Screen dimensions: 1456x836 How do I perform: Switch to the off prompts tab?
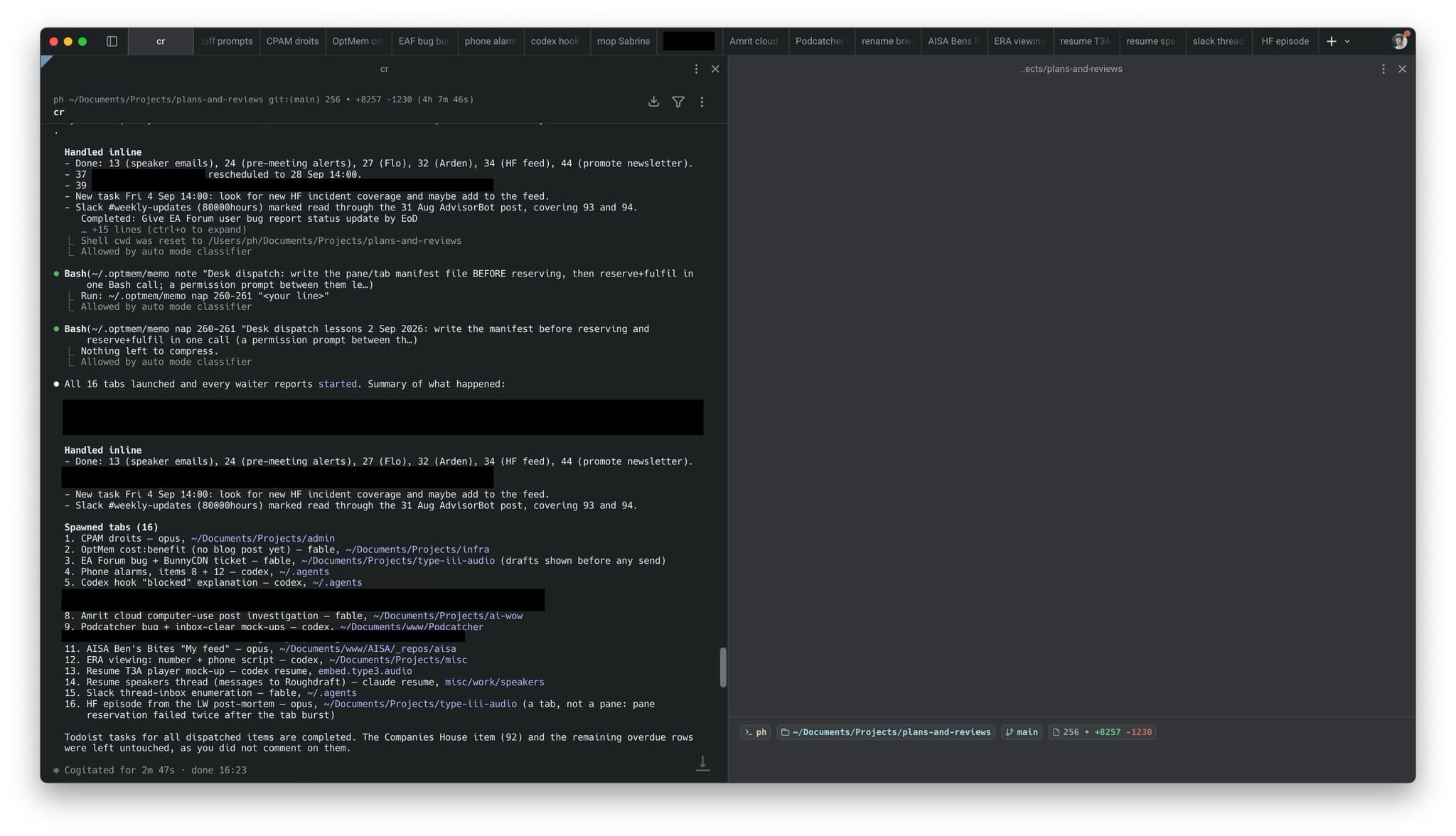pos(227,41)
